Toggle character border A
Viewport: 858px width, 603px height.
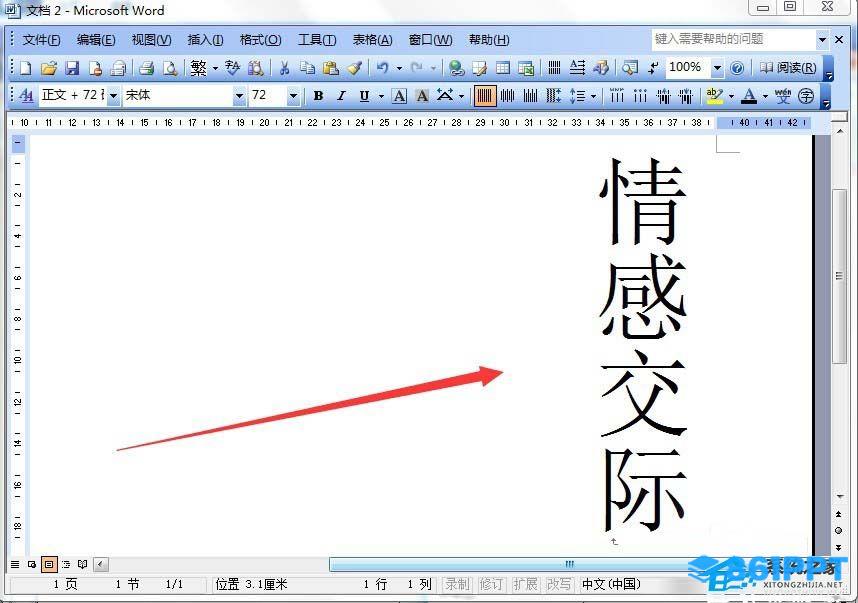(x=399, y=96)
